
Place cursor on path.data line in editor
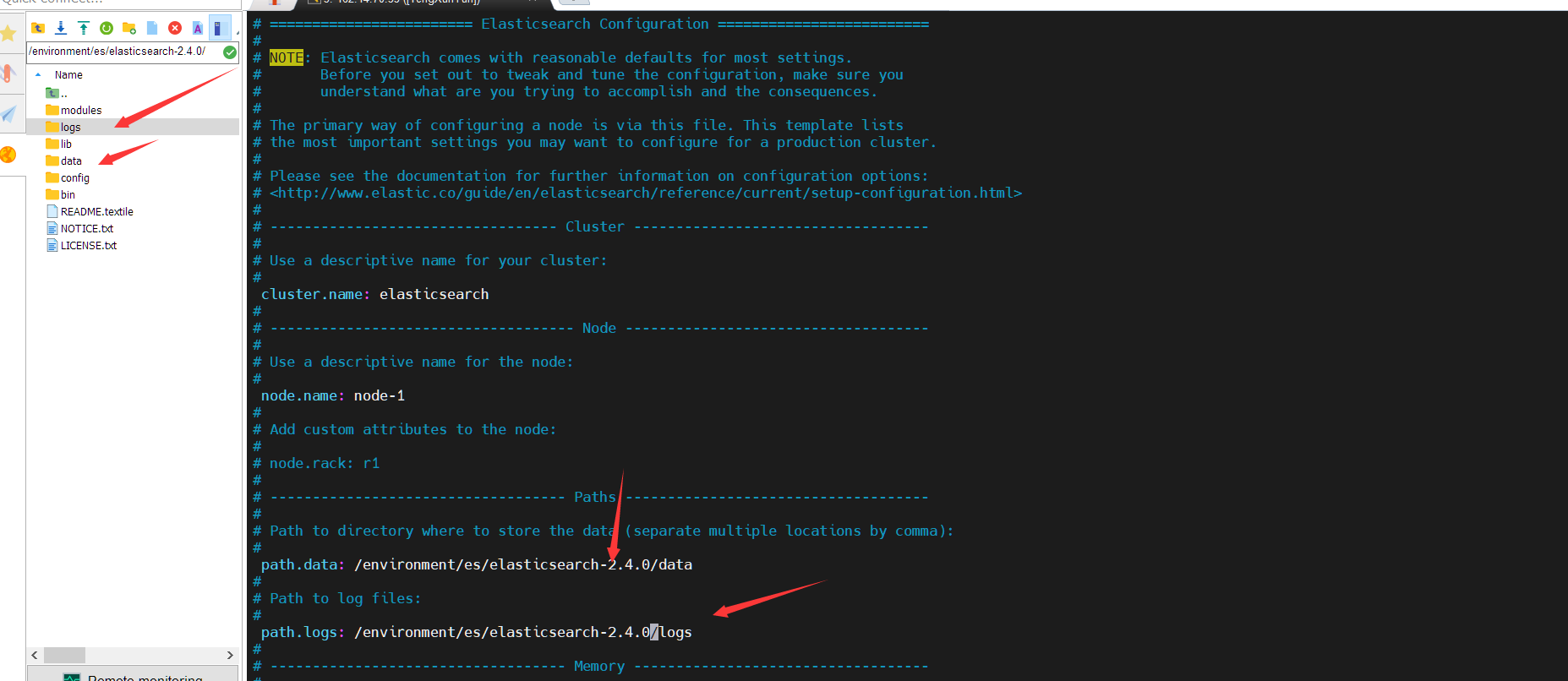(477, 564)
